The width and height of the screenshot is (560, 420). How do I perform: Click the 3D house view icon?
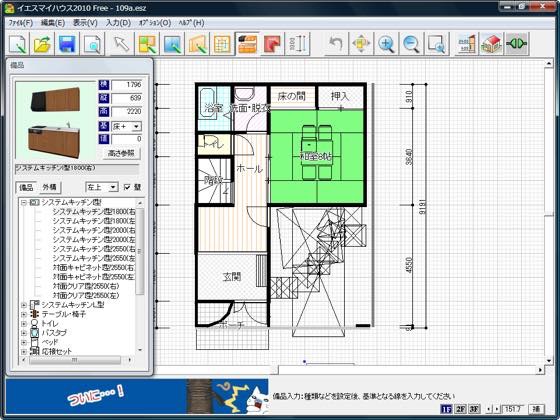pos(491,44)
